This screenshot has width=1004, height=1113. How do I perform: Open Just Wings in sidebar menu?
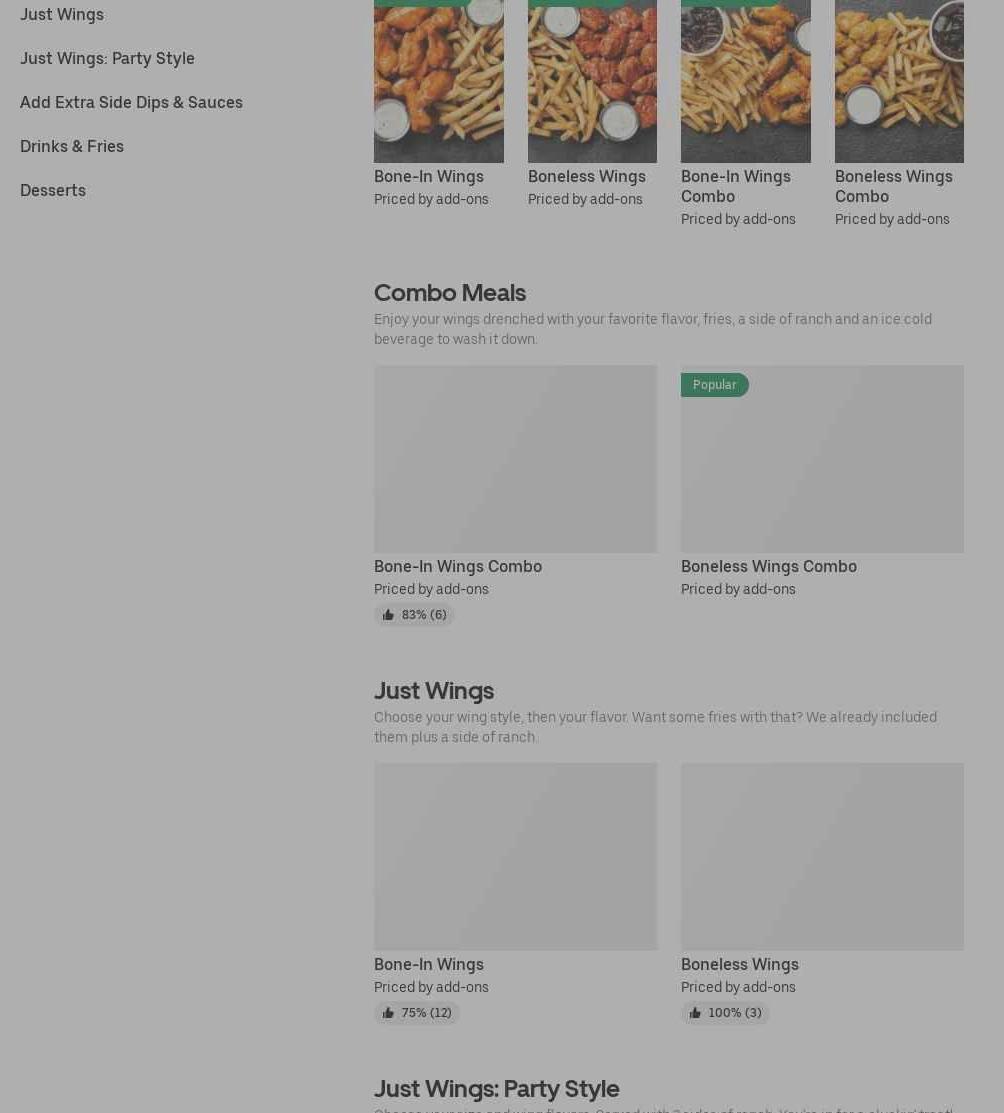tap(62, 14)
